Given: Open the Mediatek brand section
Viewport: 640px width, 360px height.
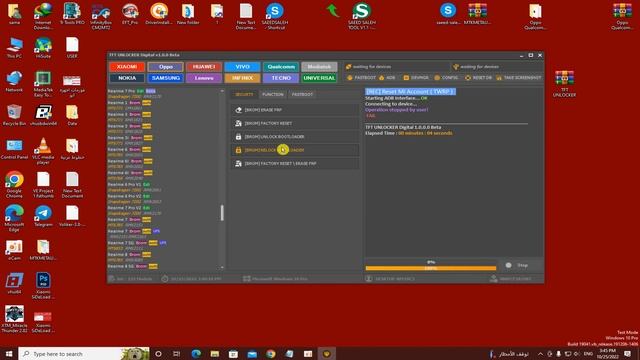Looking at the screenshot, I should coord(319,67).
